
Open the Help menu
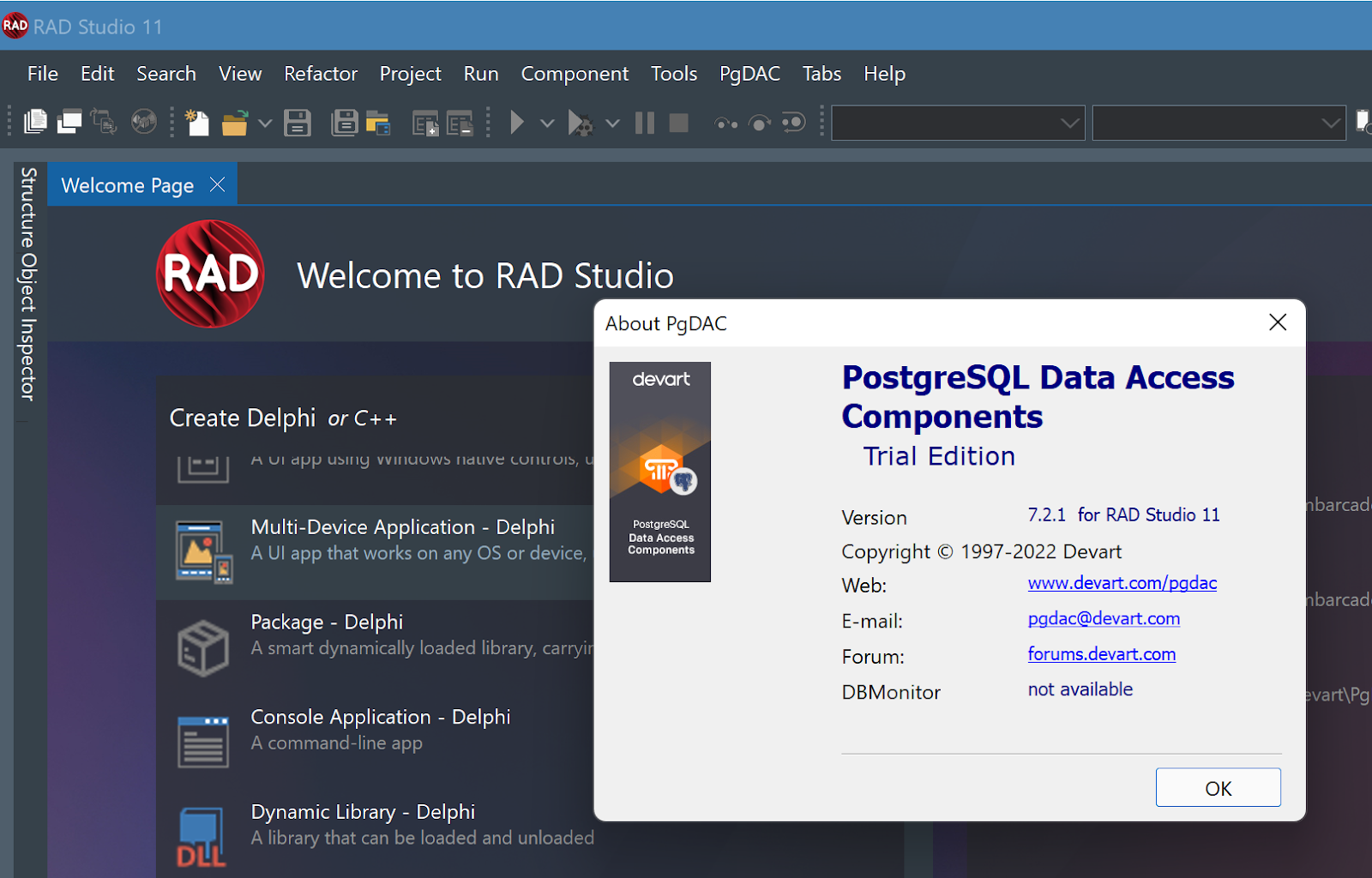click(884, 74)
